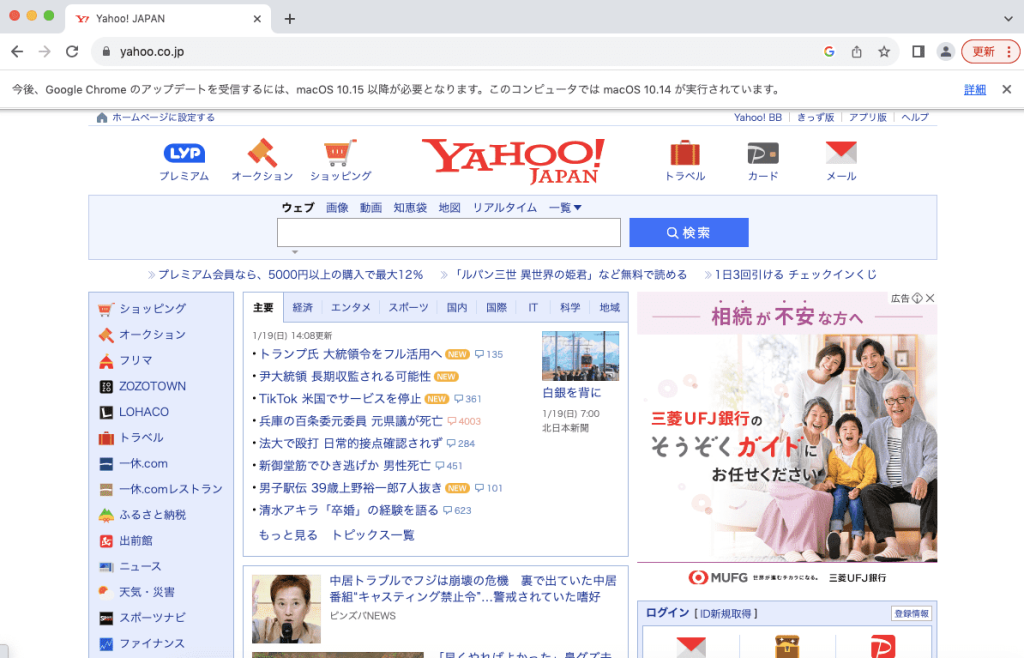Open the ad info icon next to 広告
The image size is (1024, 658).
(x=917, y=298)
